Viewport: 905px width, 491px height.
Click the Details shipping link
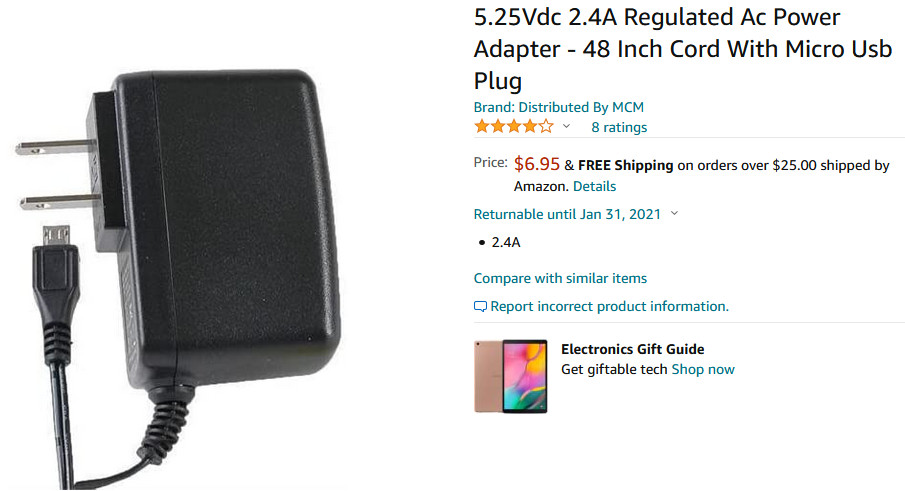[594, 186]
